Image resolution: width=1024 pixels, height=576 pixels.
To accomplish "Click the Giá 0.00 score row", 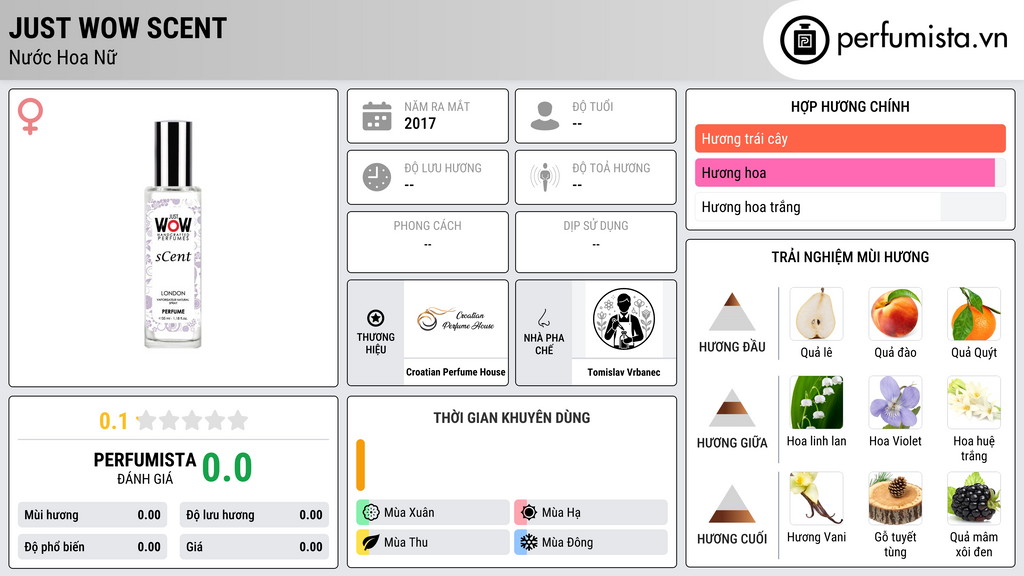I will 254,547.
